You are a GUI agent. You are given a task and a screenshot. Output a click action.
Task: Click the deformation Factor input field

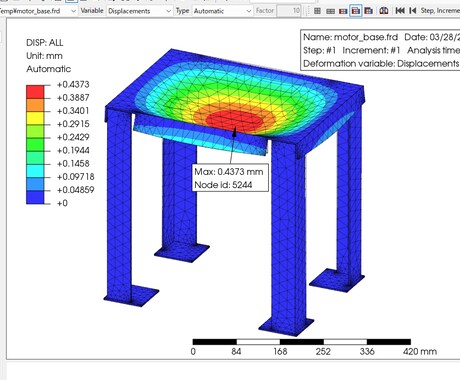289,11
